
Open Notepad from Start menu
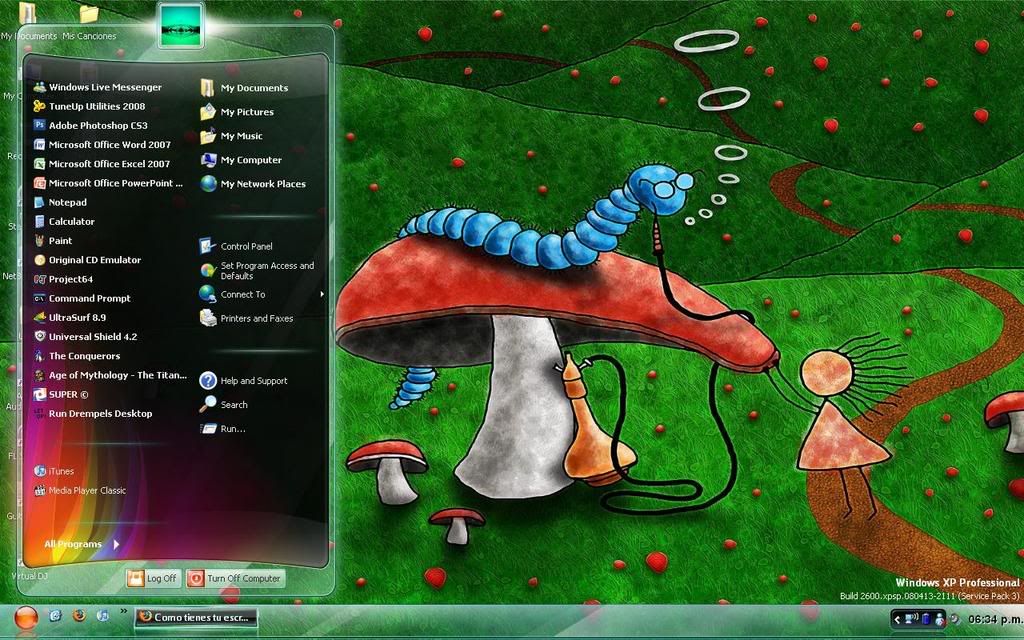60,202
